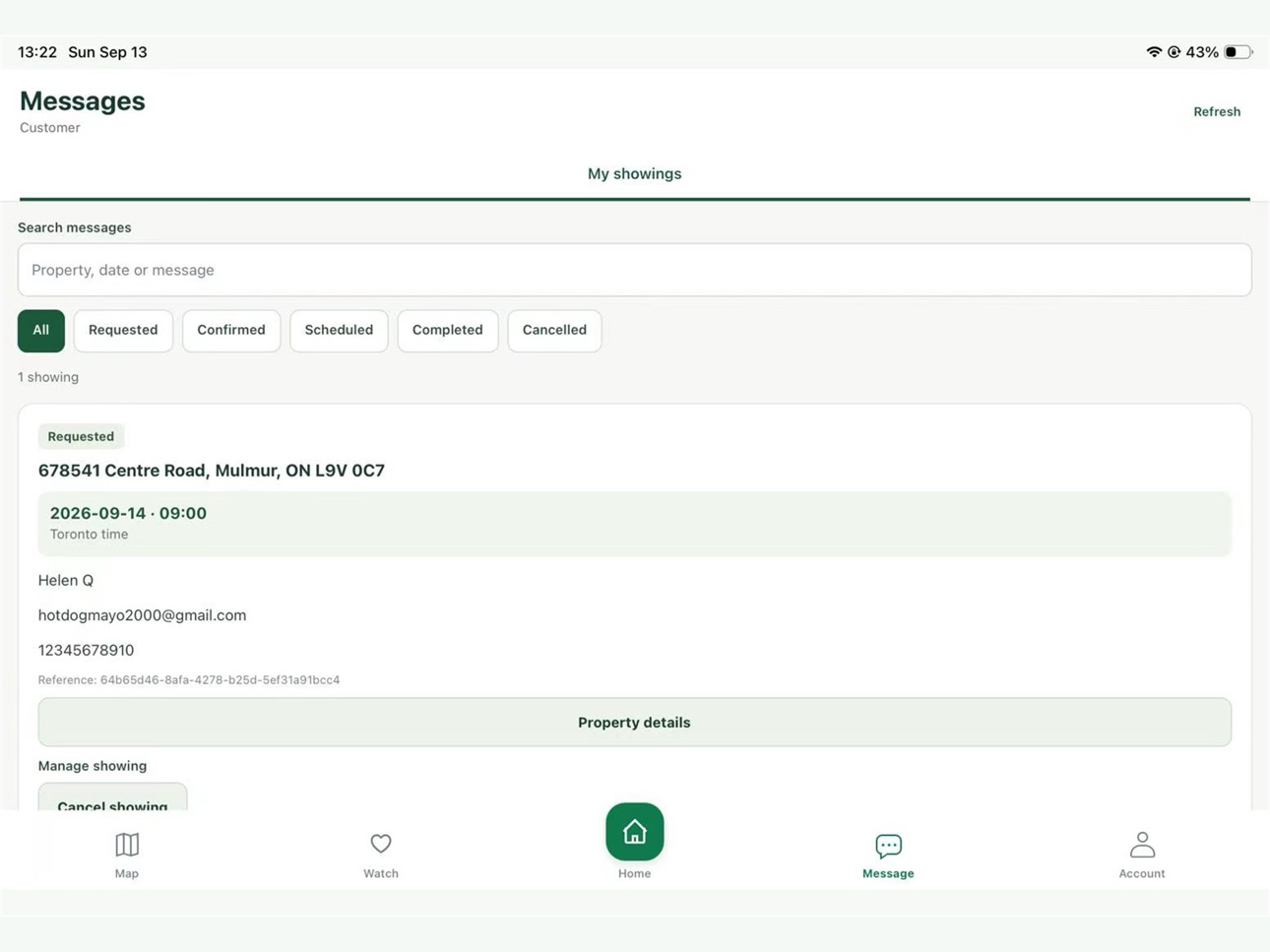The image size is (1270, 952).
Task: Click the Messages page title
Action: point(83,101)
